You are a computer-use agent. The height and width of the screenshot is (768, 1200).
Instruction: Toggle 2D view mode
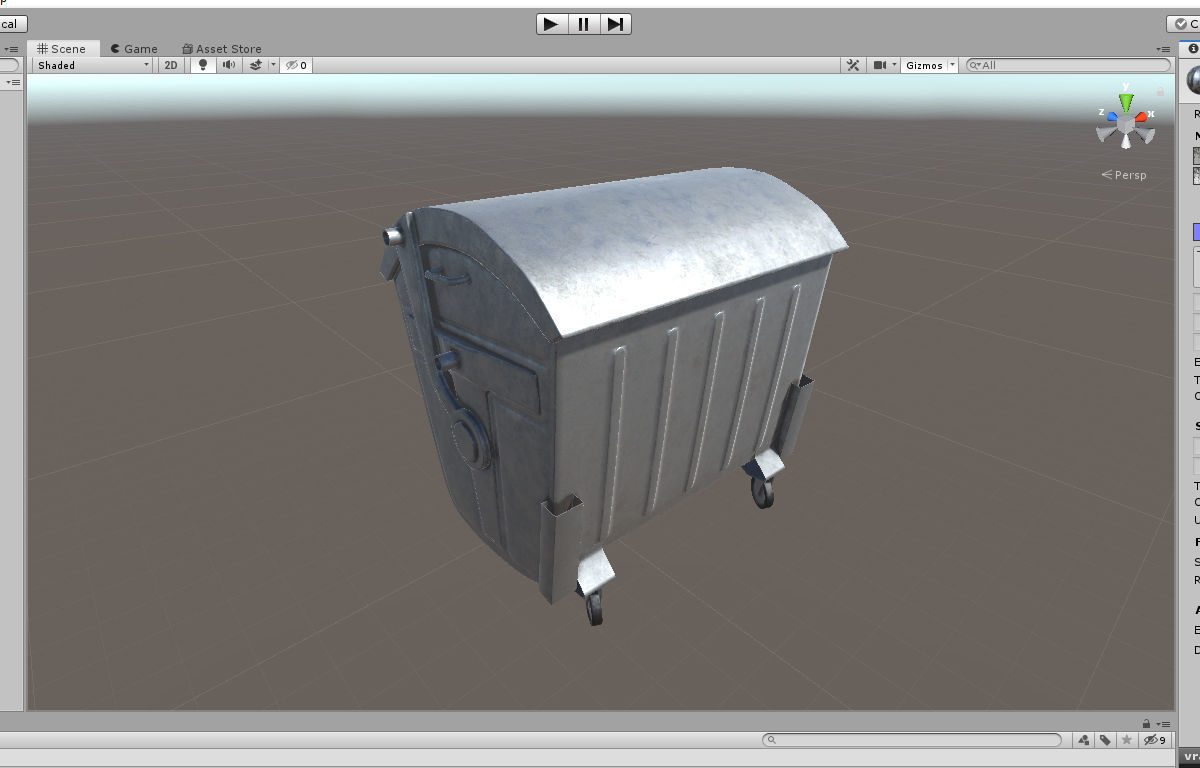(x=171, y=65)
